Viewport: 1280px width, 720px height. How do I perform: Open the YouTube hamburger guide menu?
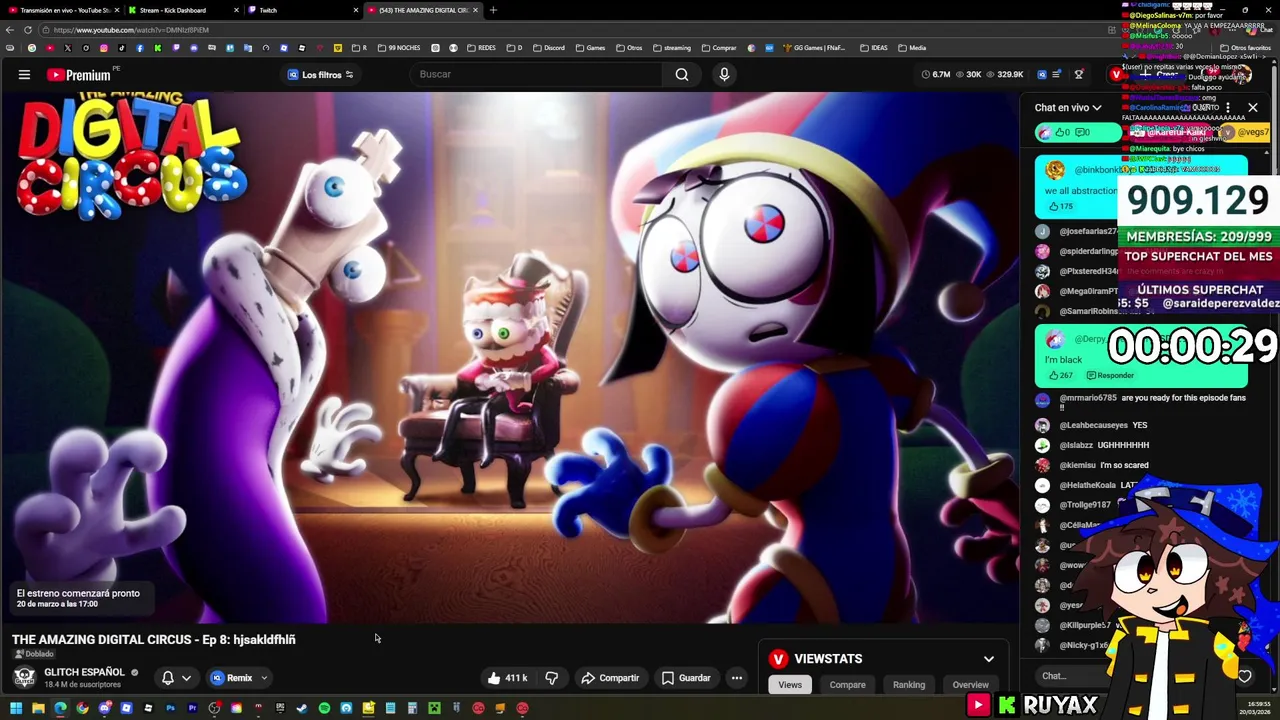click(24, 74)
